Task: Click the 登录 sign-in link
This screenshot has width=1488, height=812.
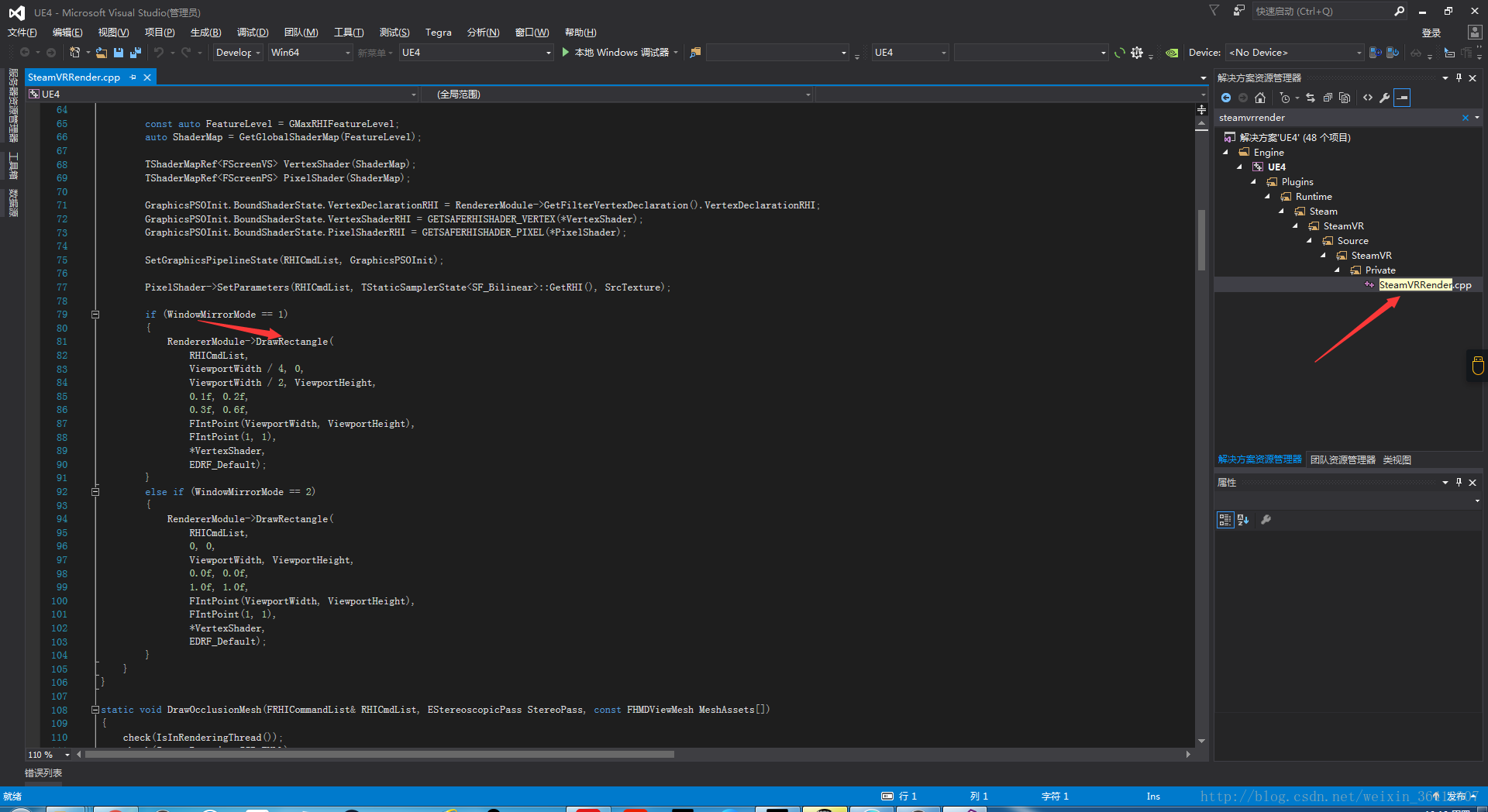Action: point(1431,33)
